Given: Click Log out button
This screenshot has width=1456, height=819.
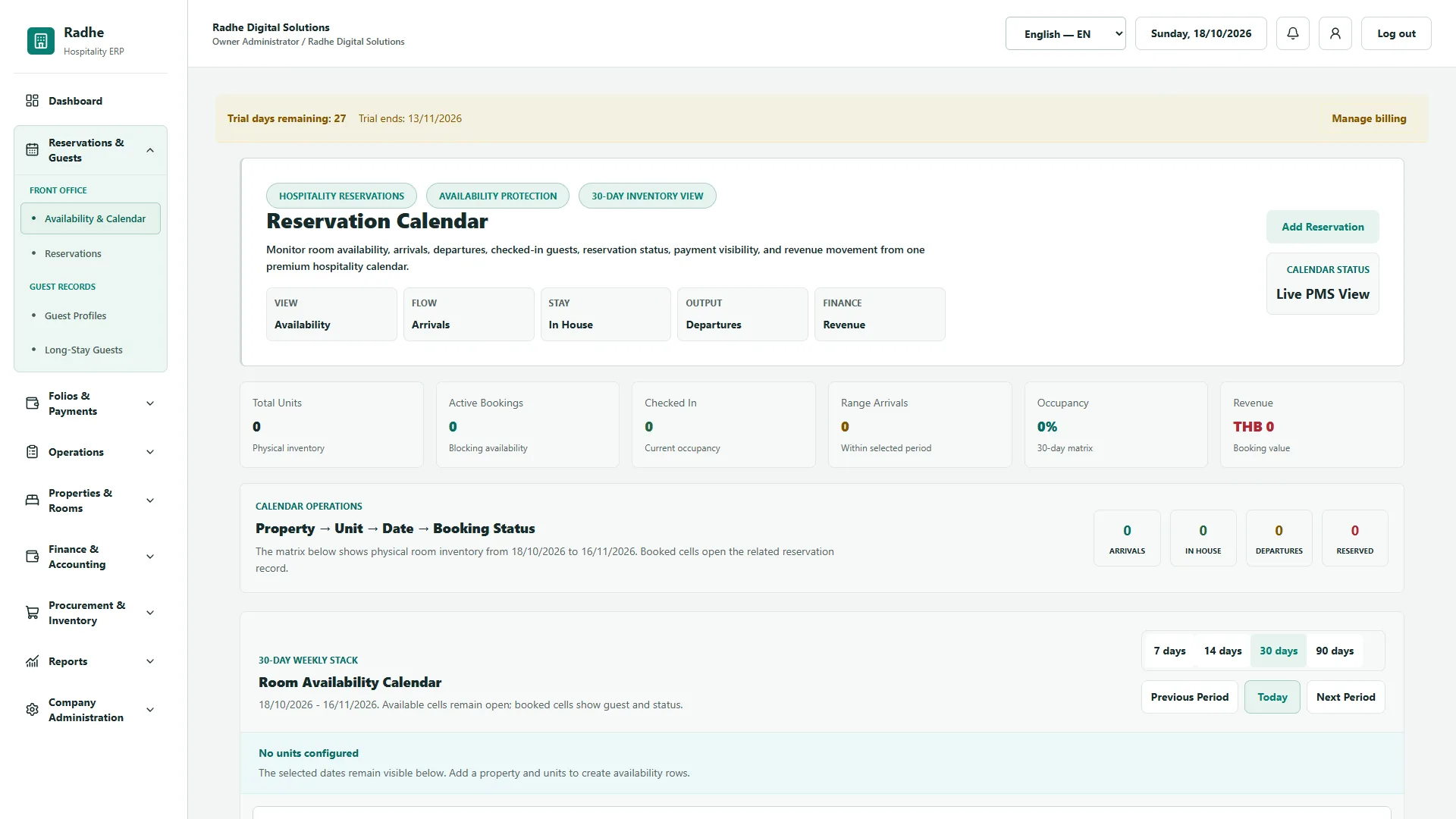Looking at the screenshot, I should pyautogui.click(x=1396, y=33).
